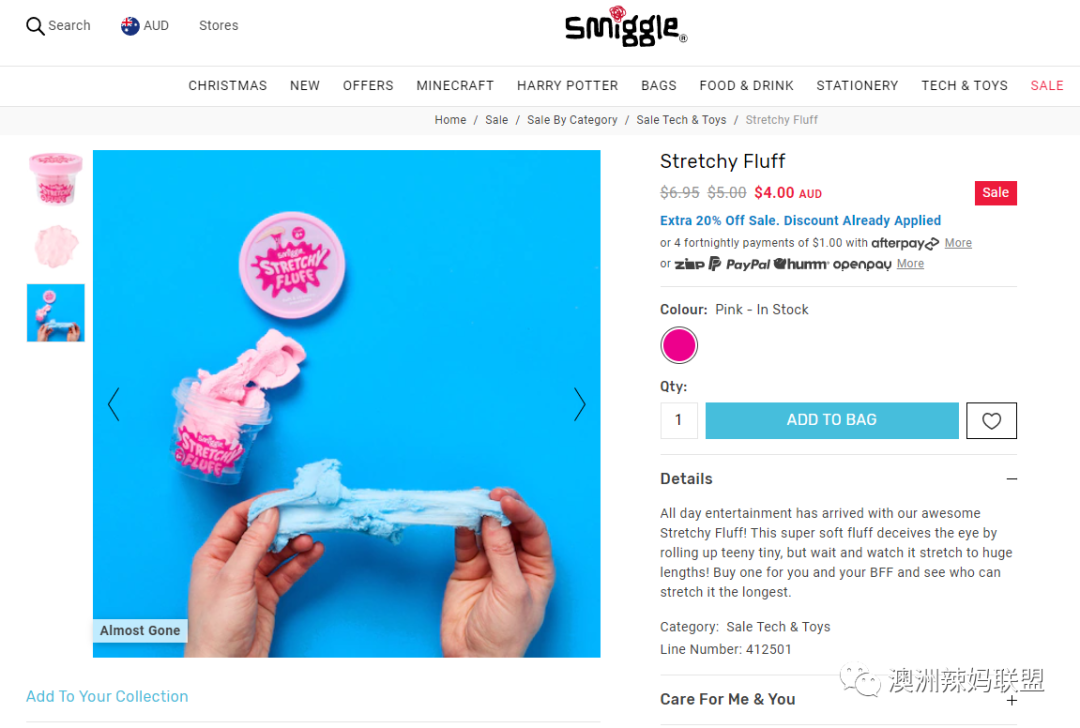Select the pink tub thumbnail

[x=56, y=179]
